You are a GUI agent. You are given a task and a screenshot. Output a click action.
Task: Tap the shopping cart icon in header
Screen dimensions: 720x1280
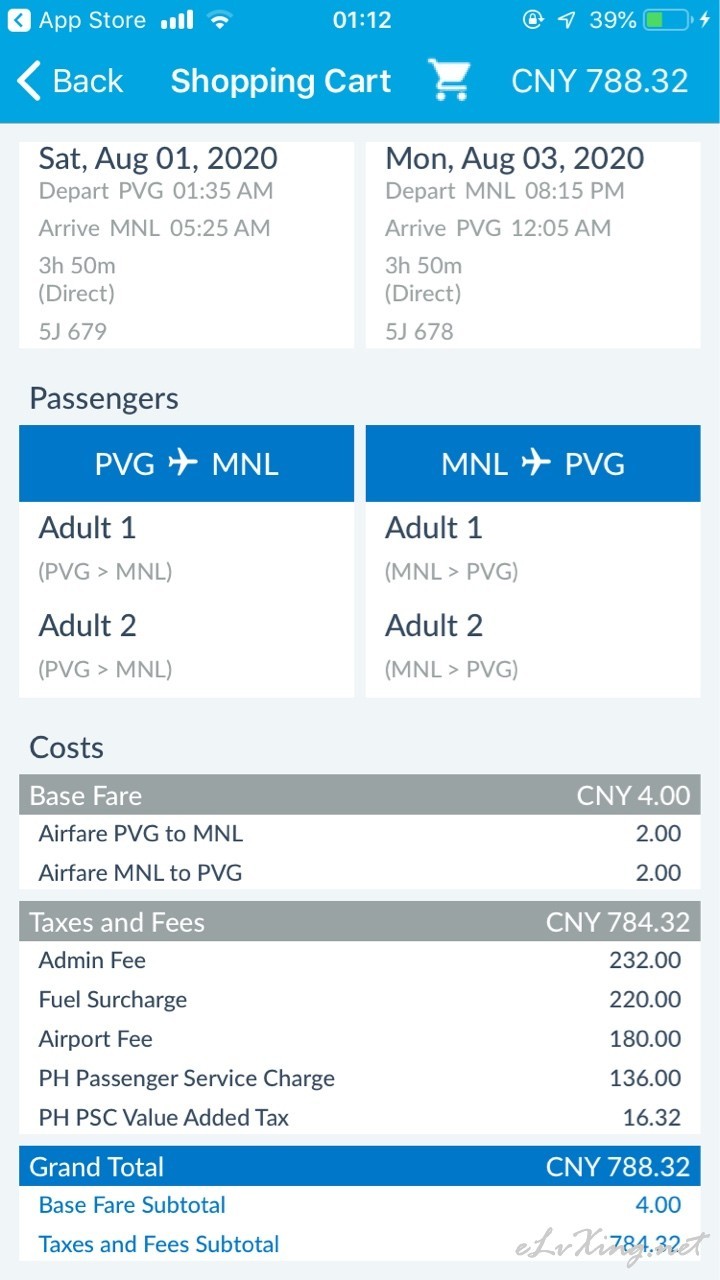click(449, 80)
